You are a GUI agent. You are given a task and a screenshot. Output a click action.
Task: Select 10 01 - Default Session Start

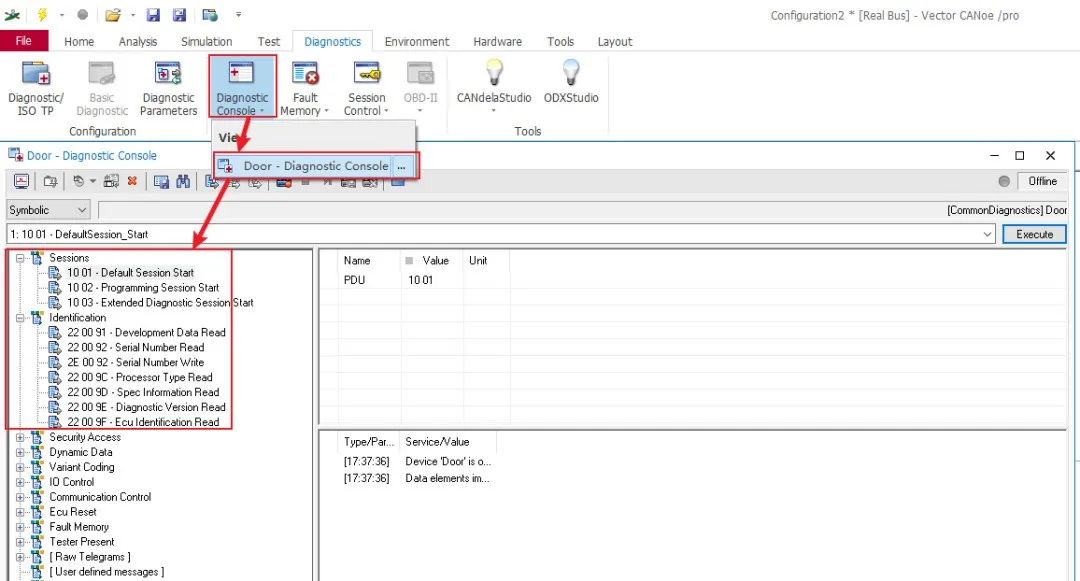click(x=130, y=273)
